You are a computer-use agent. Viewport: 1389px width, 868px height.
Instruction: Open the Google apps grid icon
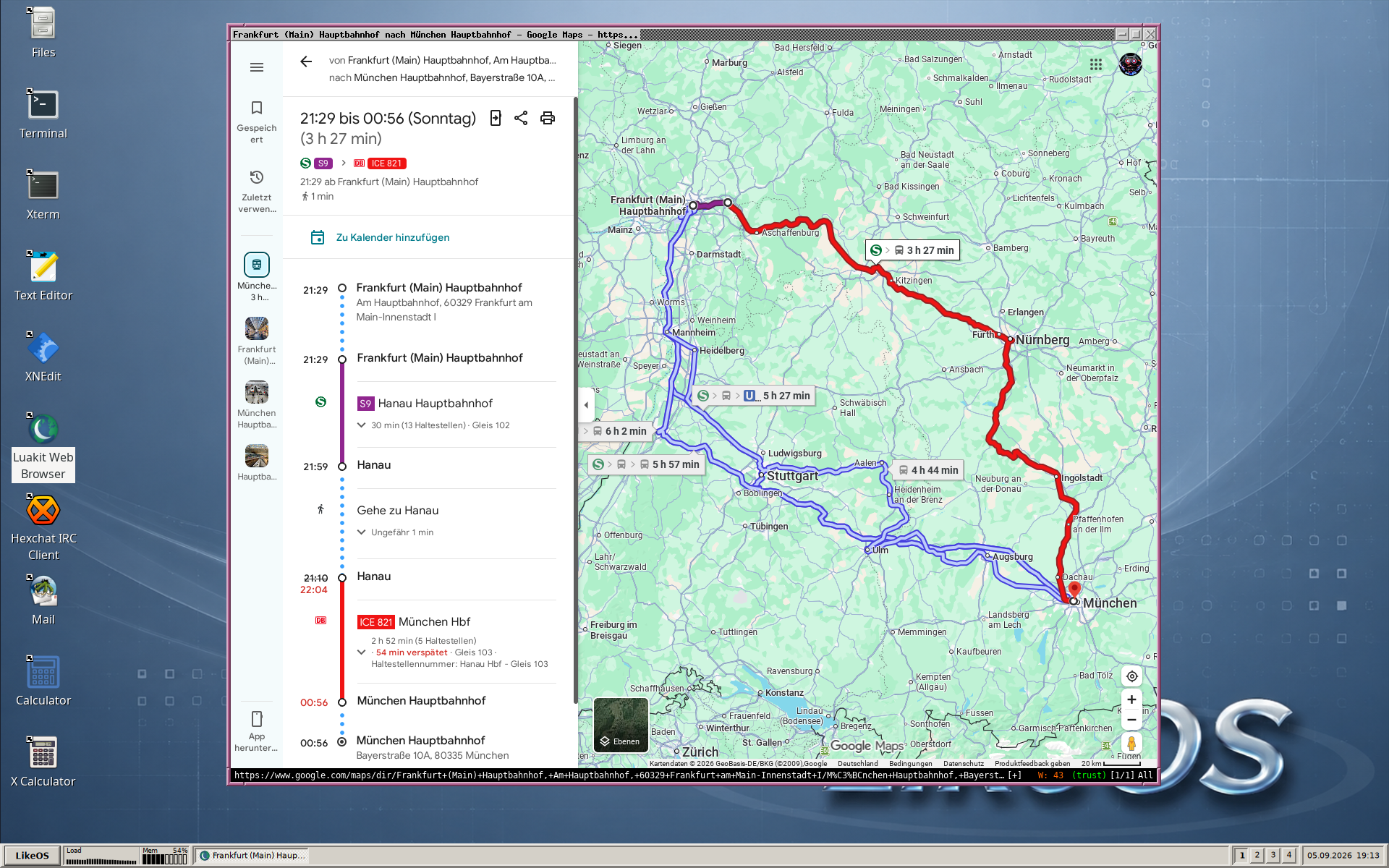coord(1096,64)
